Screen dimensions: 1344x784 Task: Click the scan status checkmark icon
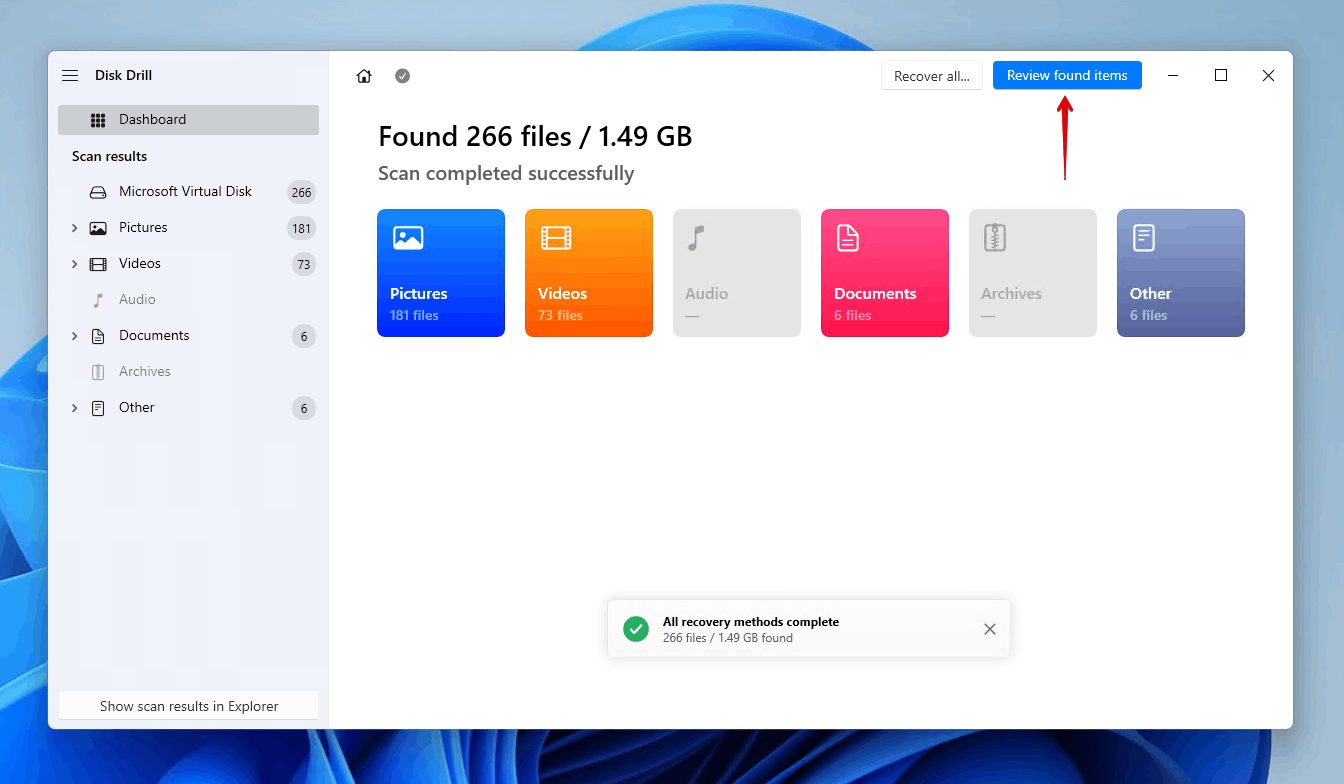click(402, 76)
